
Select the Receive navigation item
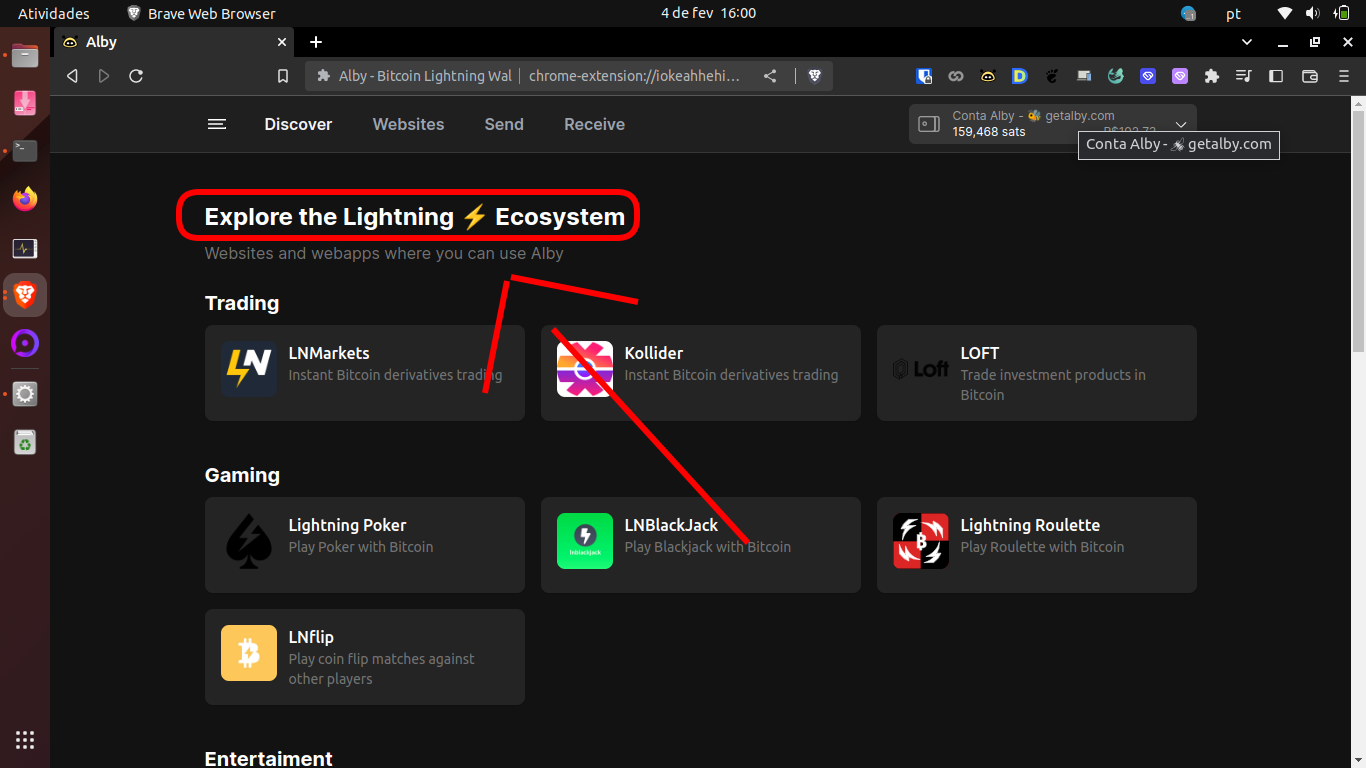coord(594,124)
